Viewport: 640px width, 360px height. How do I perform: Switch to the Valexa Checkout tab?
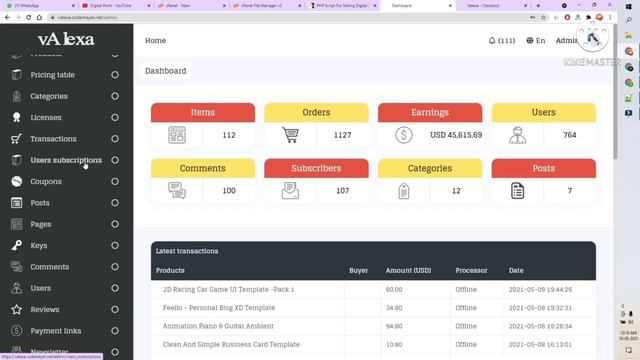pos(493,6)
